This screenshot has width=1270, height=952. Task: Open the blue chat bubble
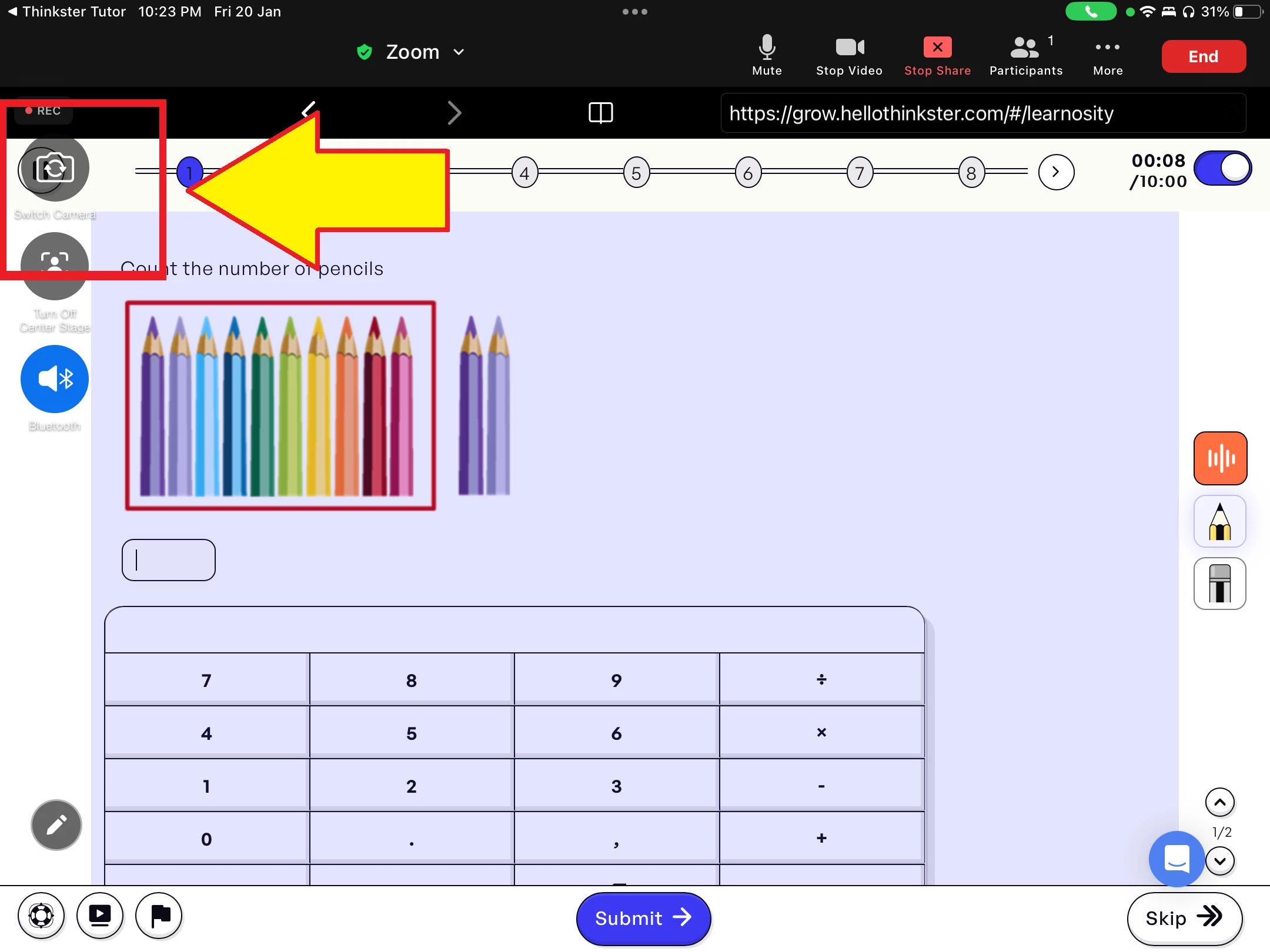point(1176,859)
